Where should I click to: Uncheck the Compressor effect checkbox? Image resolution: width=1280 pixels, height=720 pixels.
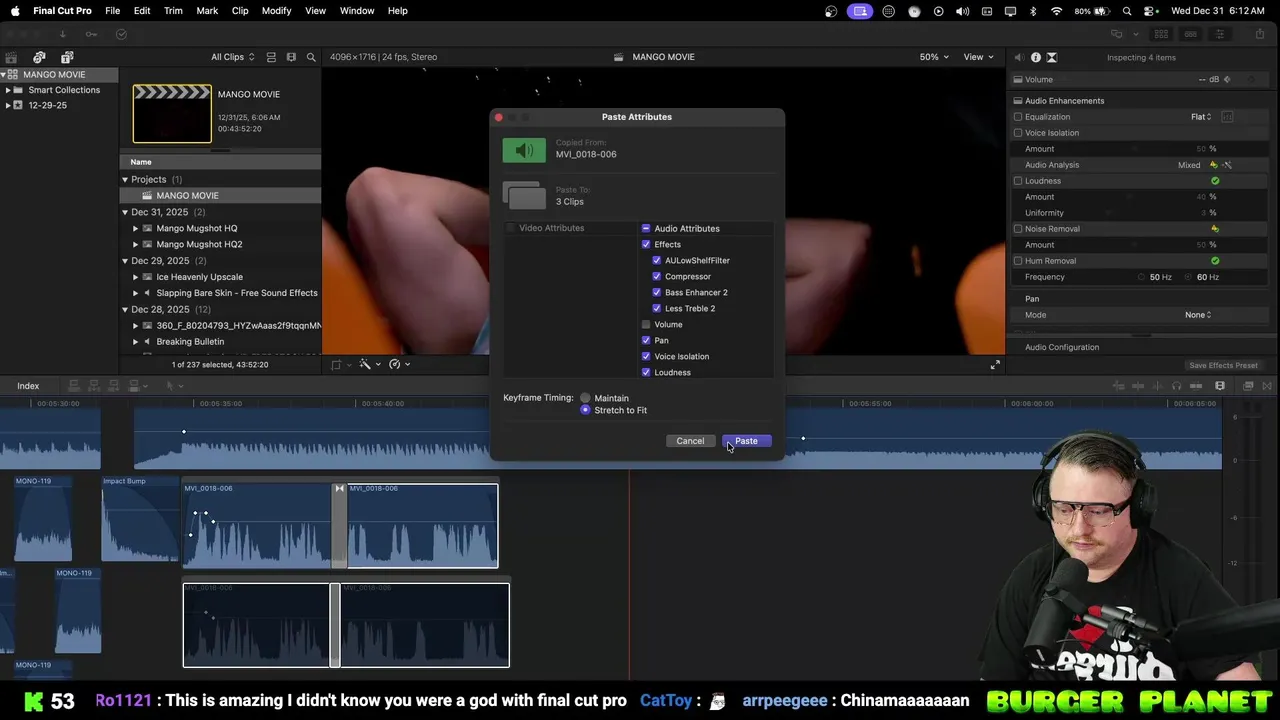pos(657,276)
